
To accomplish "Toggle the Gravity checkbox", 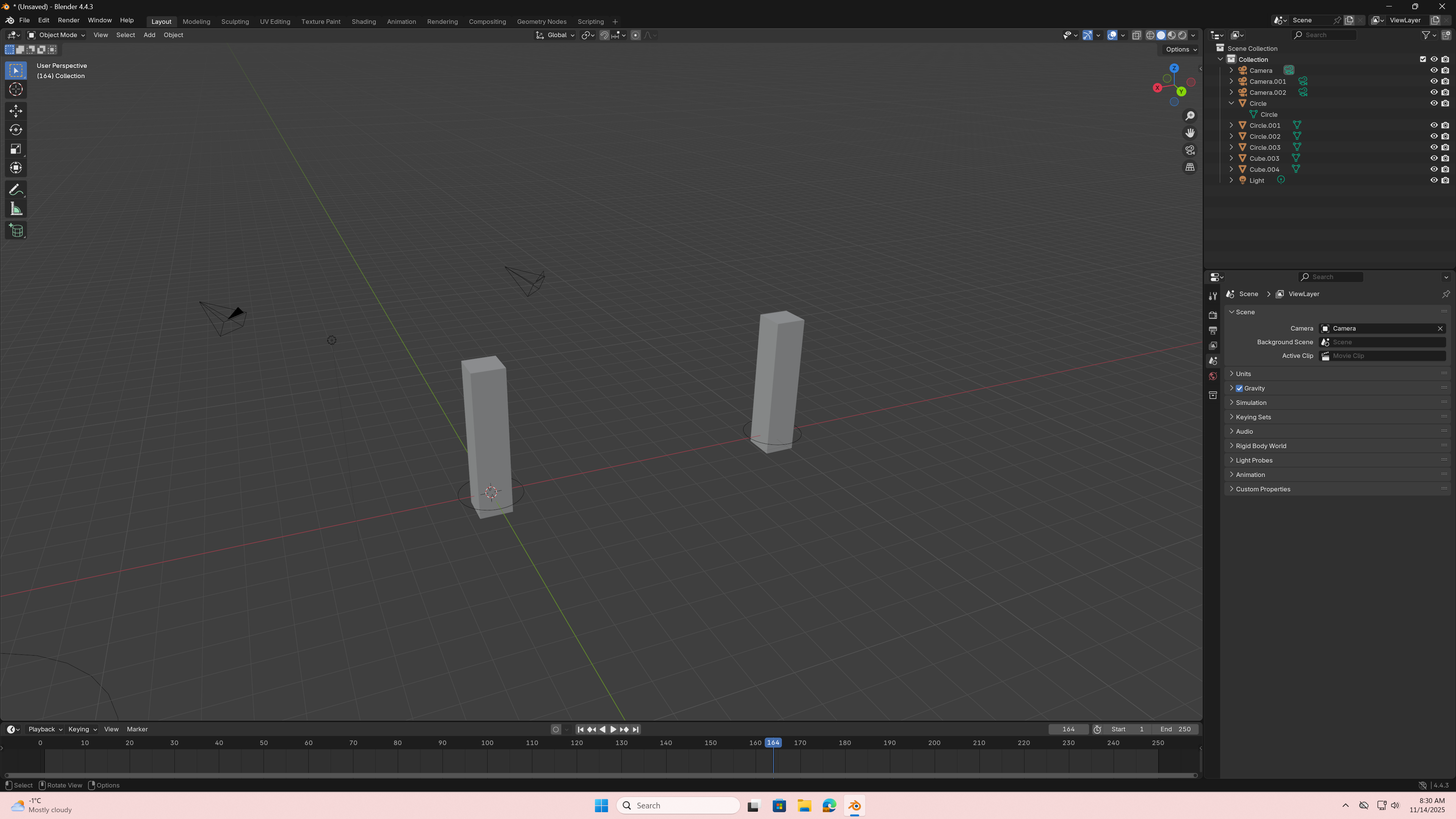I will click(1239, 388).
